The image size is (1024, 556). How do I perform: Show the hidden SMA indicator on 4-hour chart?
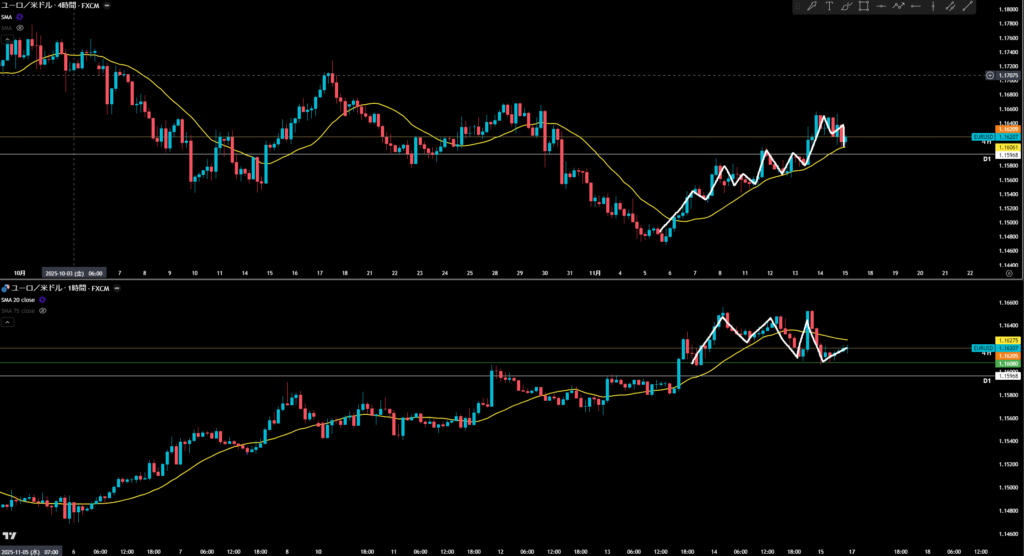pyautogui.click(x=20, y=28)
